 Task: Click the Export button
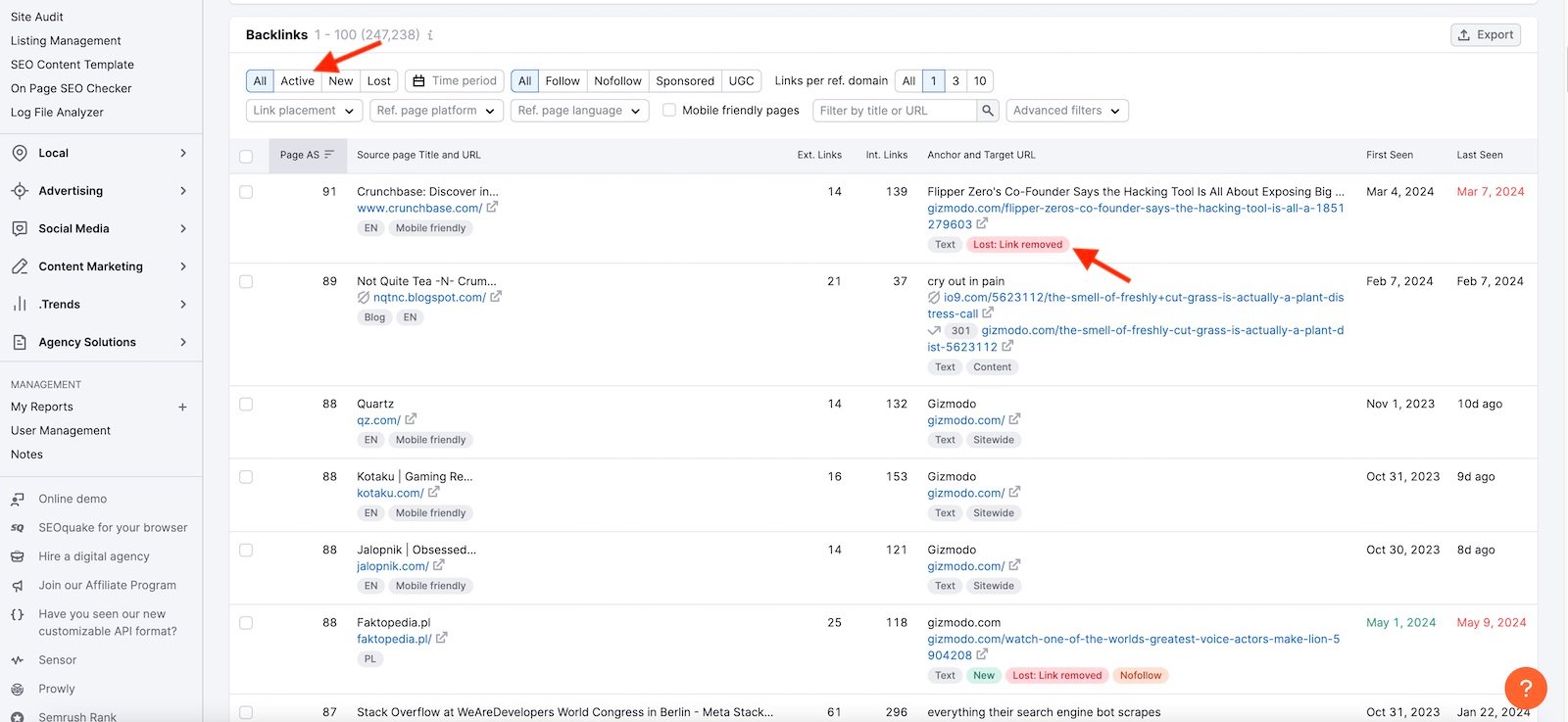[x=1486, y=35]
